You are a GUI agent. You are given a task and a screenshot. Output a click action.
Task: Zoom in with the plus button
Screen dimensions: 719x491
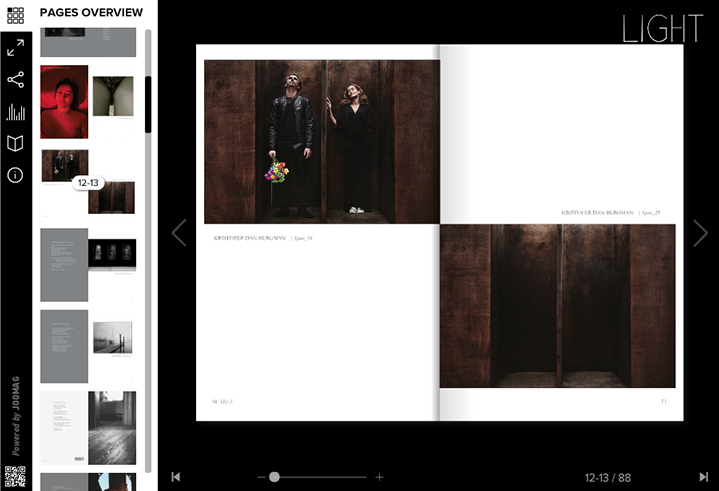click(380, 477)
